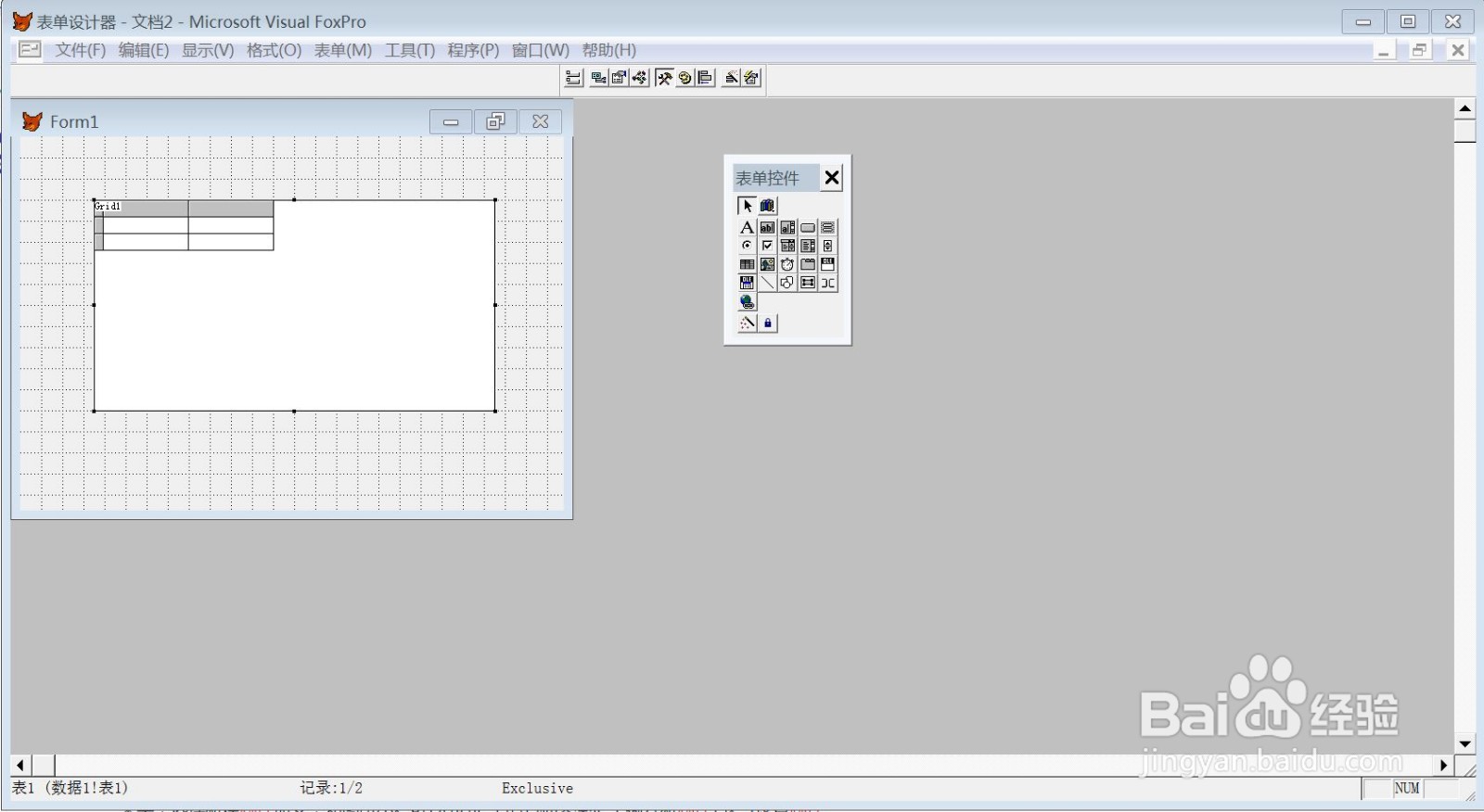Click the horizontal scrollbar right arrow

[1443, 765]
